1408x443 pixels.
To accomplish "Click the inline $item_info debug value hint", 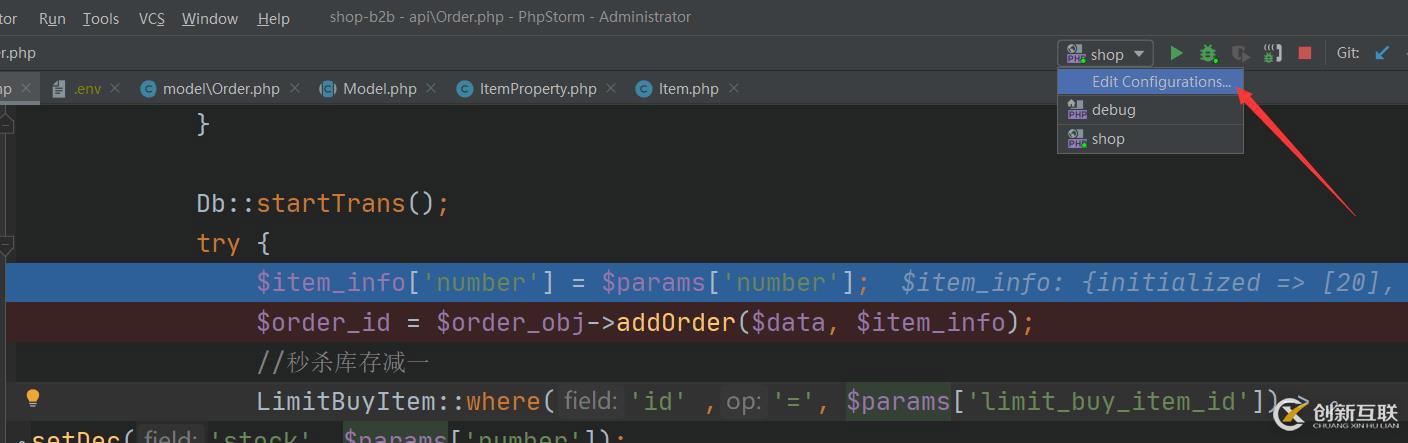I will pyautogui.click(x=1147, y=282).
